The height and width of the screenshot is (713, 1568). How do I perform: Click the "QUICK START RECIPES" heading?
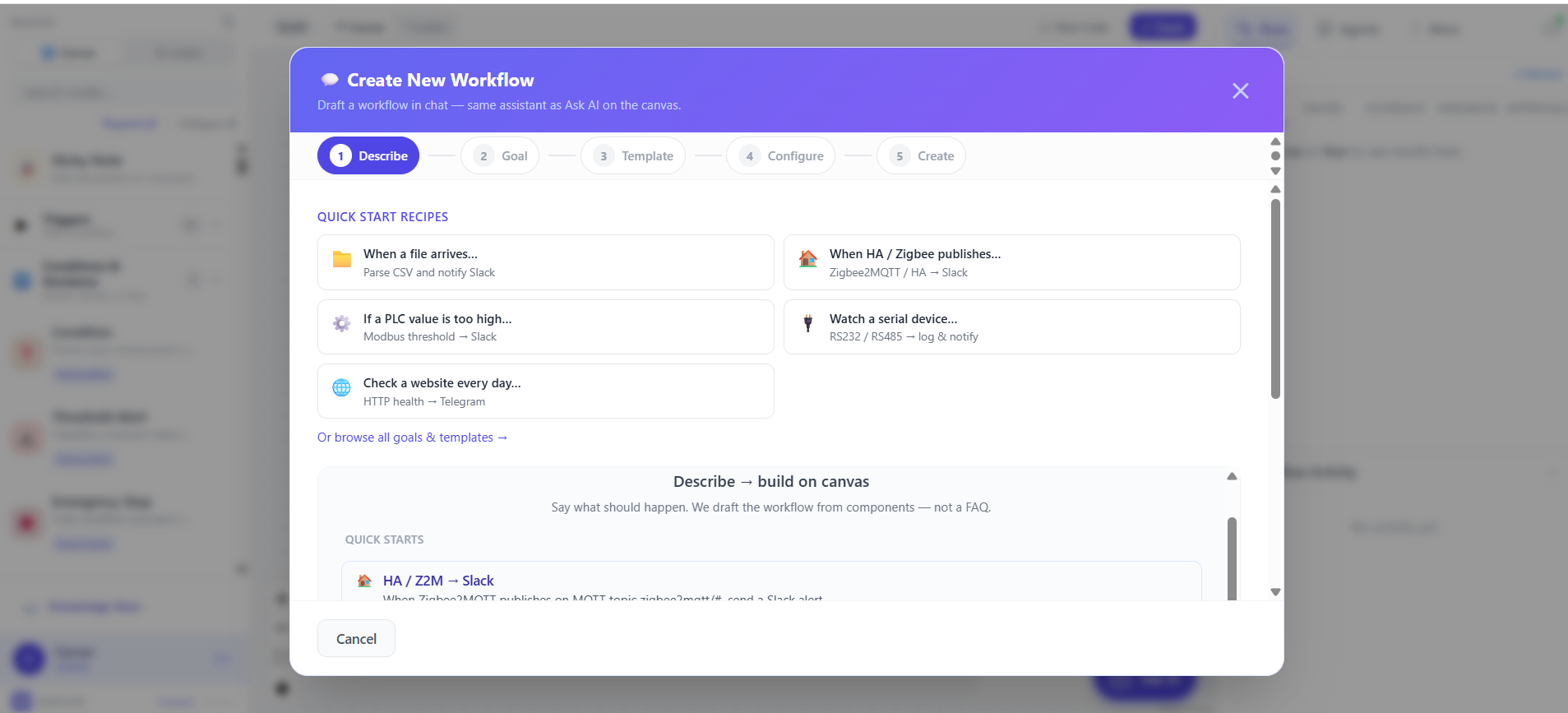382,217
